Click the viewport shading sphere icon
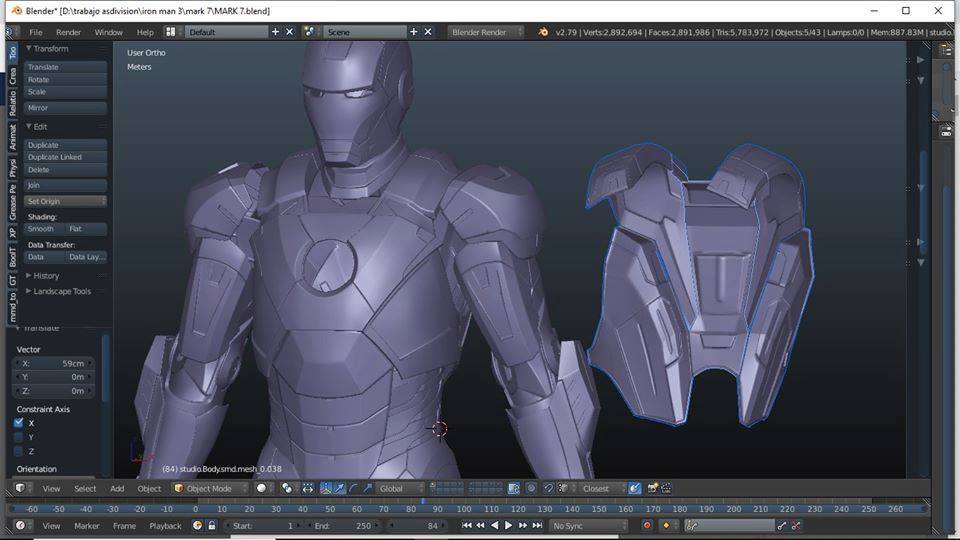 tap(262, 488)
